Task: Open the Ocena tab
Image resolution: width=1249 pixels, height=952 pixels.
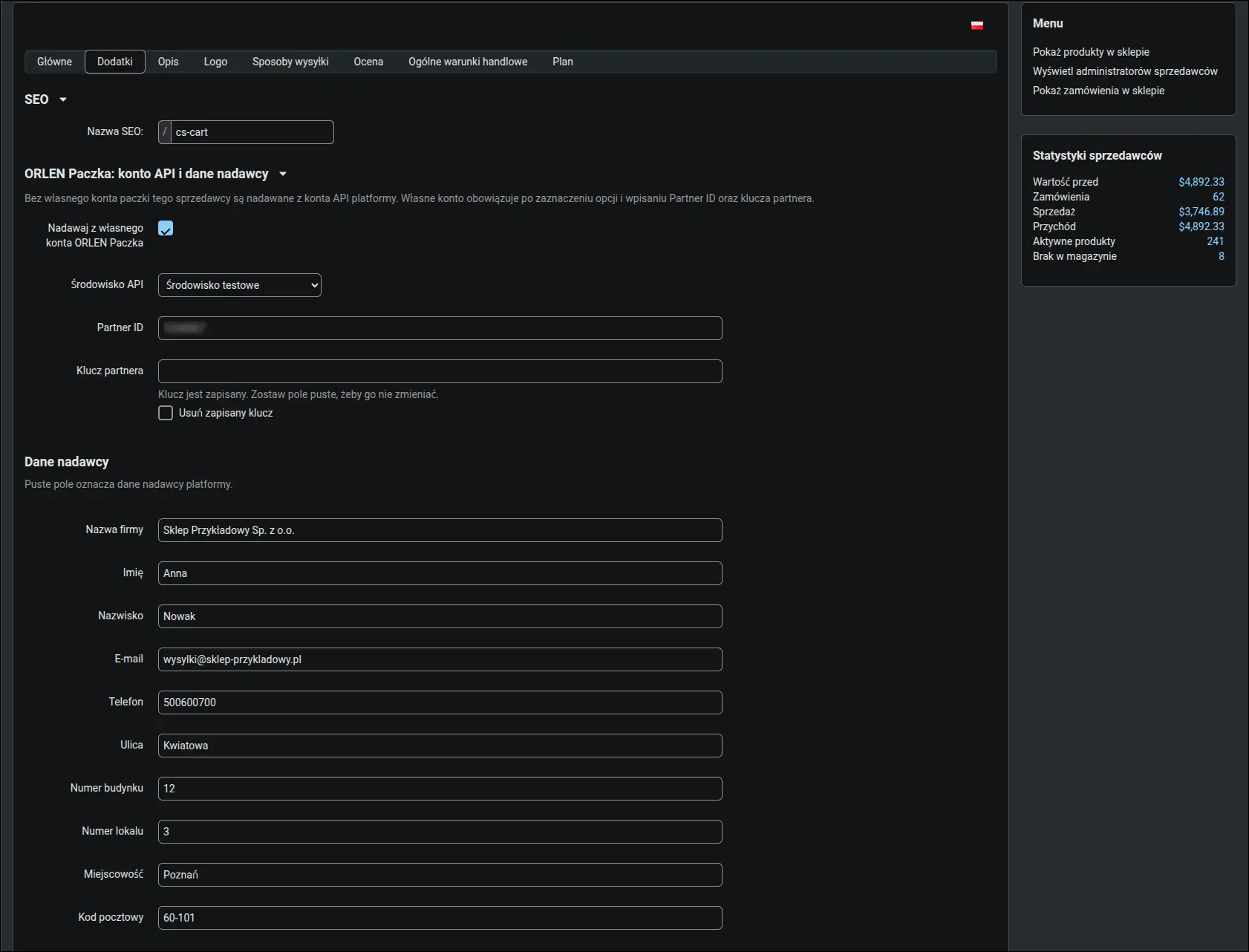Action: point(368,62)
